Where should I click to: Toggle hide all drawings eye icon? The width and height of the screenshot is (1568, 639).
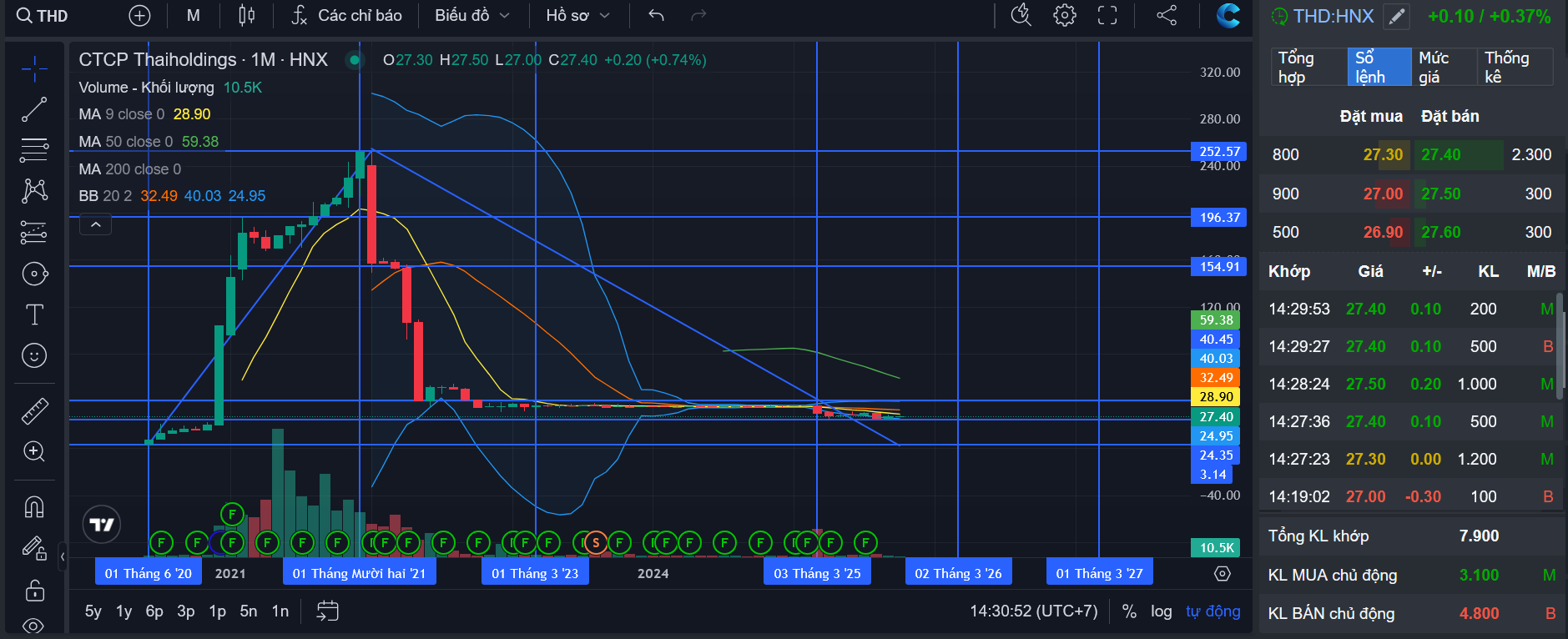tap(34, 626)
